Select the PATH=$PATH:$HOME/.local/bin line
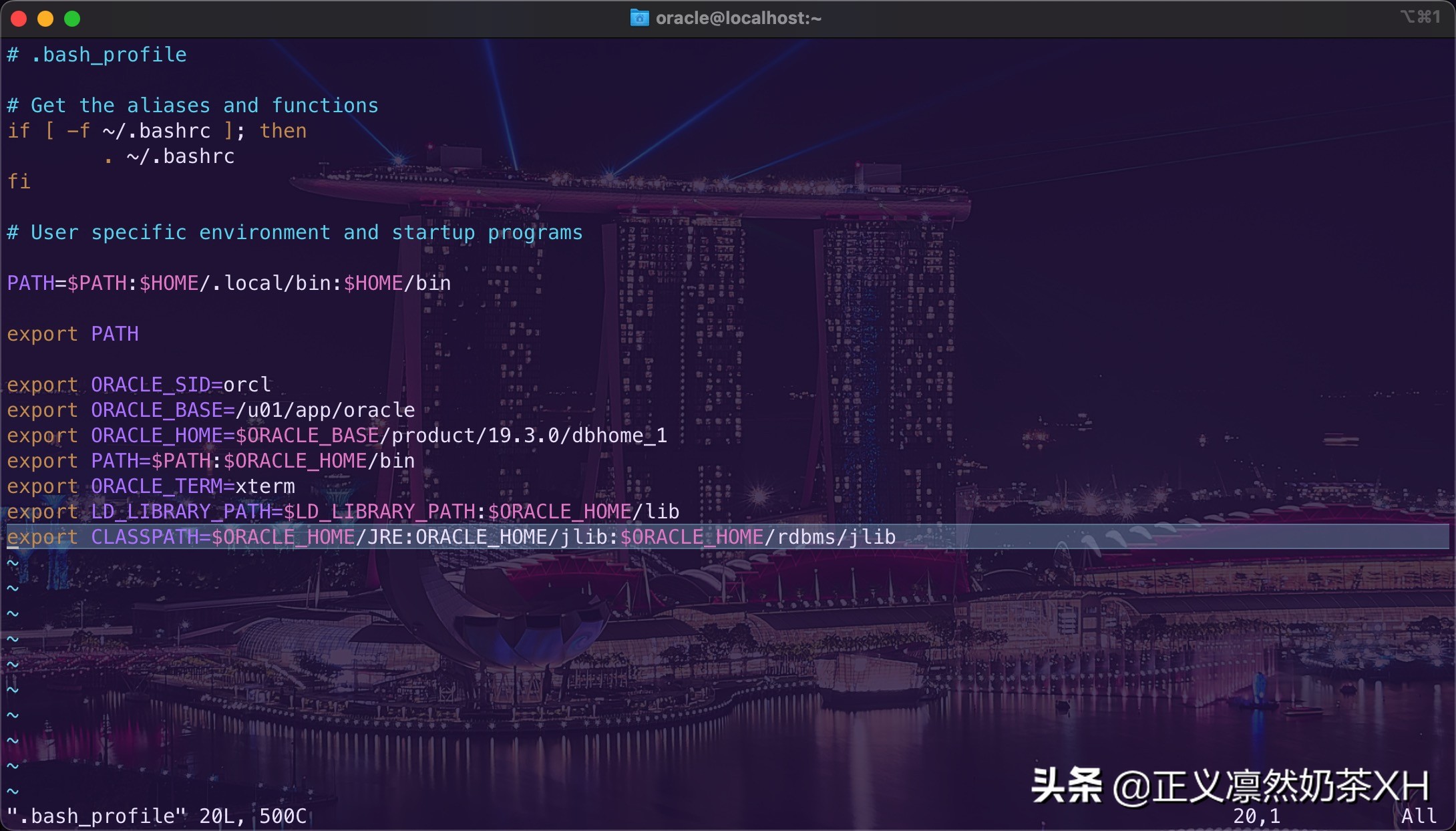This screenshot has width=1456, height=831. click(228, 283)
